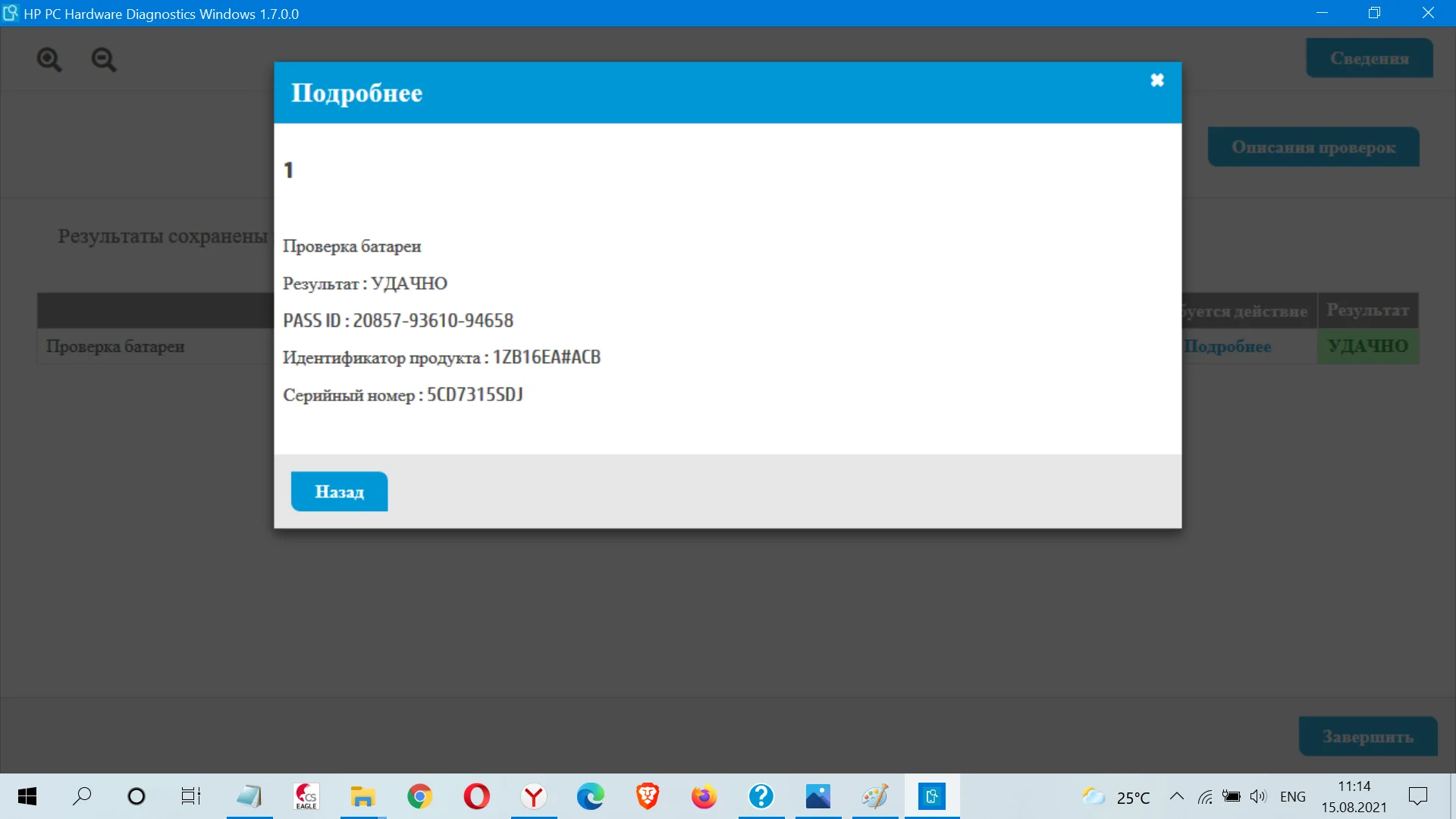Open Opera browser from taskbar
This screenshot has height=819, width=1456.
476,796
